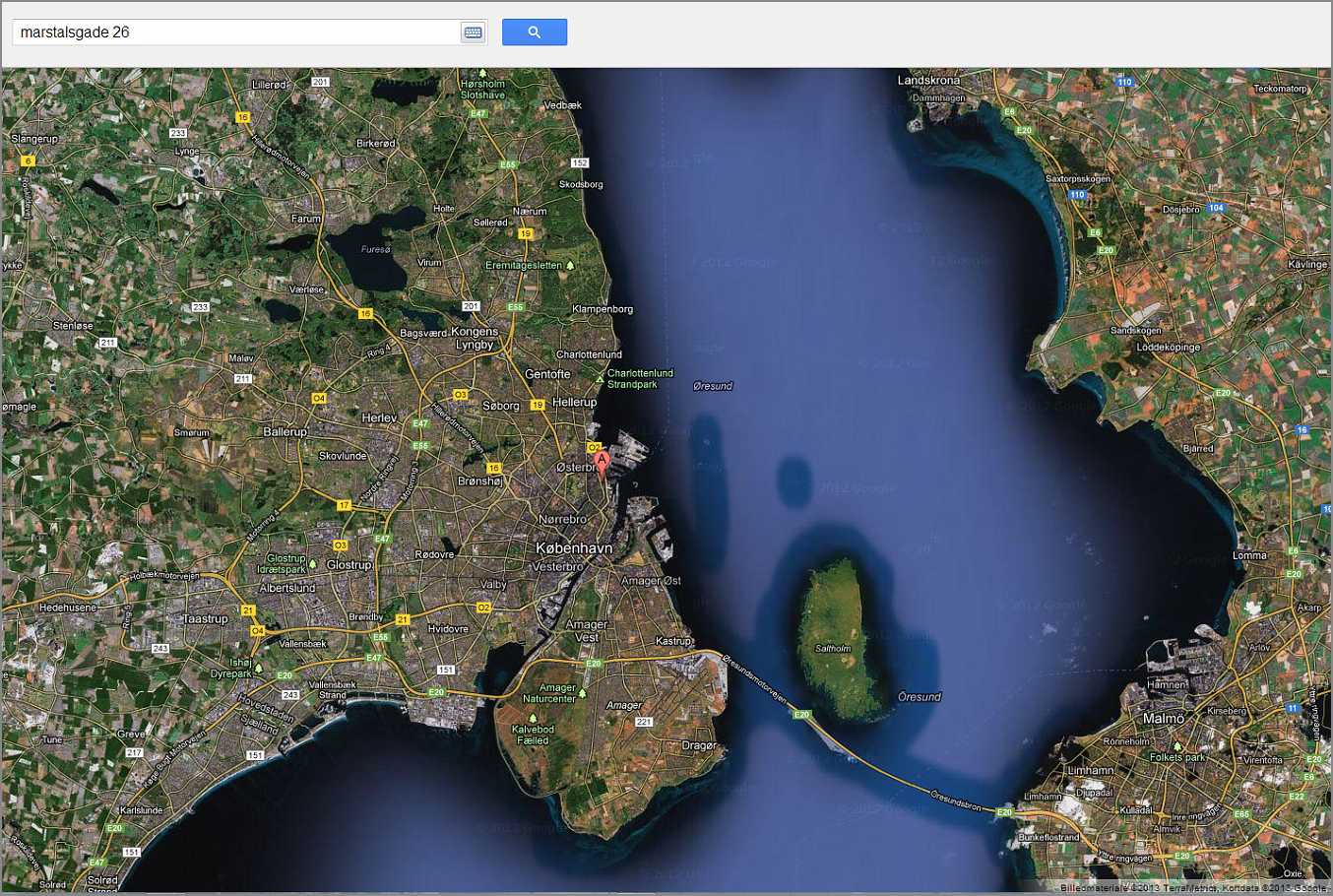
Task: Click the Landskrona town label
Action: point(928,81)
